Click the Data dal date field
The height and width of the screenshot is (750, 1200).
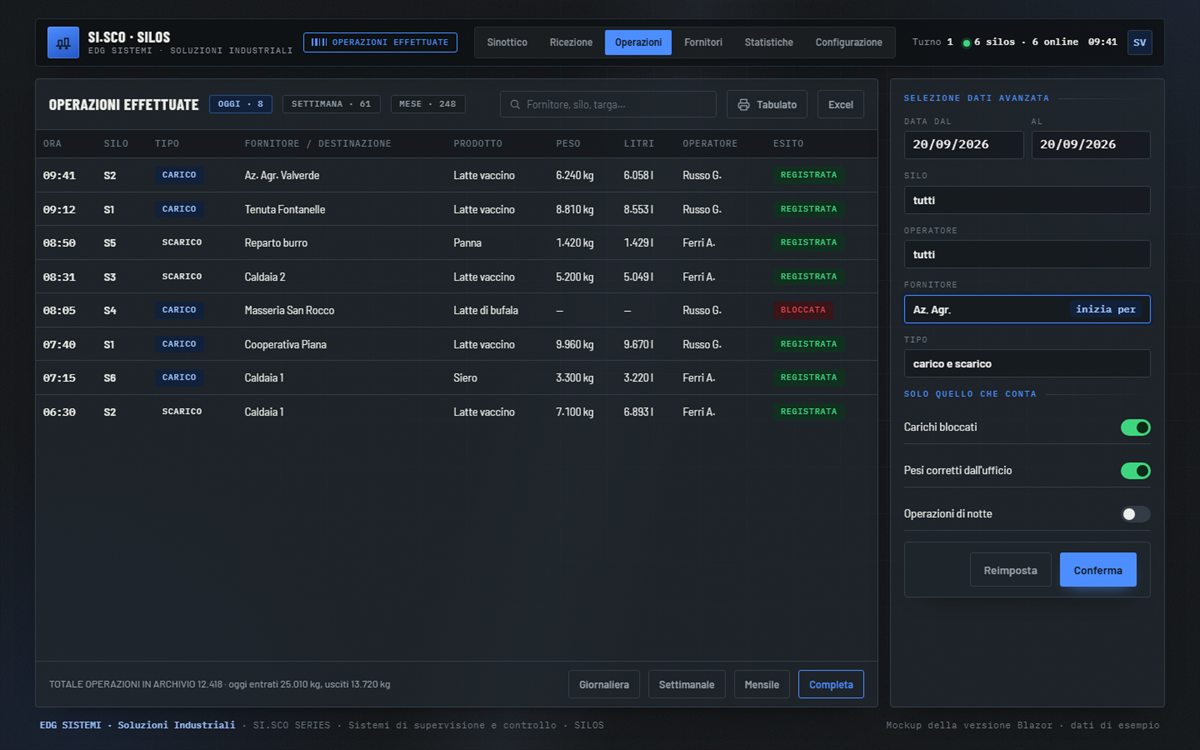(964, 145)
